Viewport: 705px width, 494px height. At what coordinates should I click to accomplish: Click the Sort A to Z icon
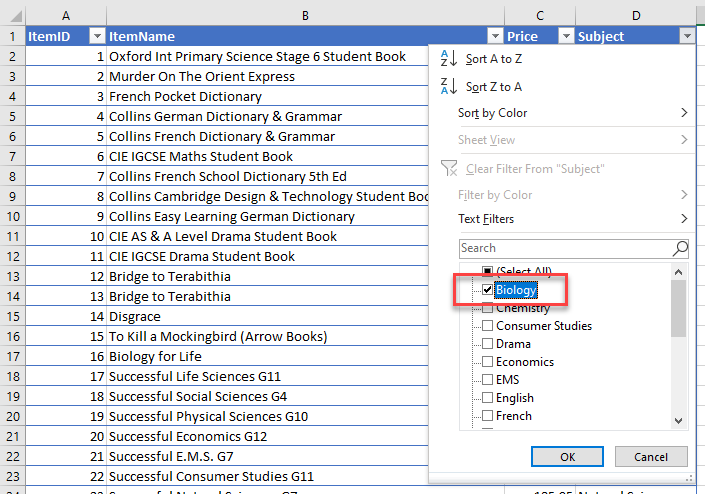click(x=447, y=60)
